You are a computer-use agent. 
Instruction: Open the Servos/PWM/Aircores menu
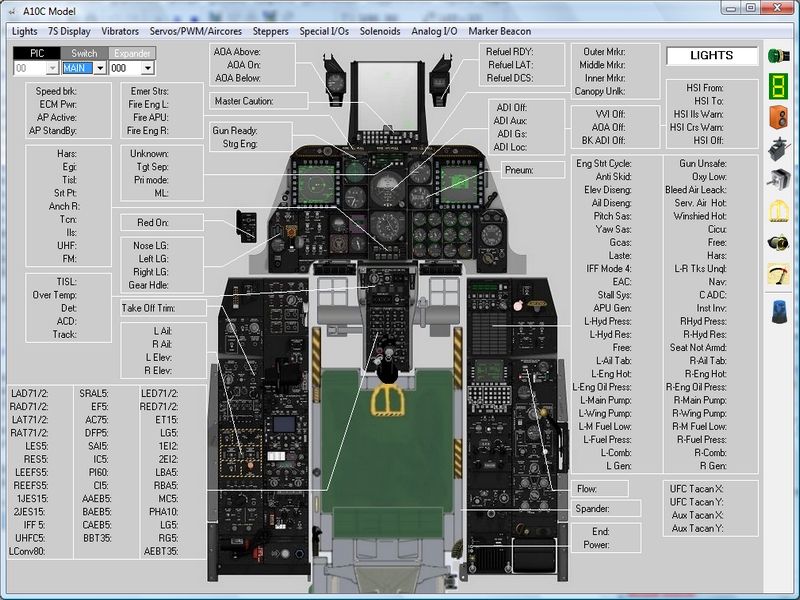coord(196,31)
